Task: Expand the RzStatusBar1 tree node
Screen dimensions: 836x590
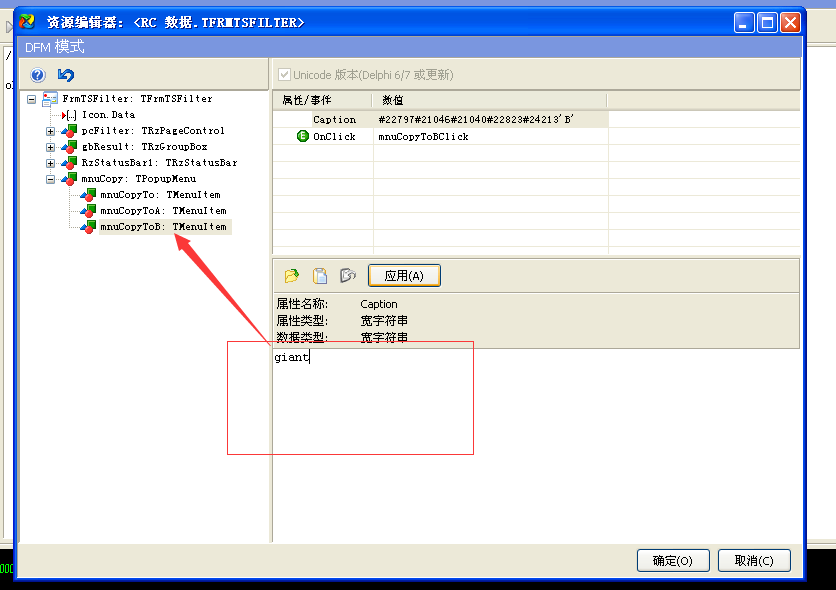Action: pos(50,163)
